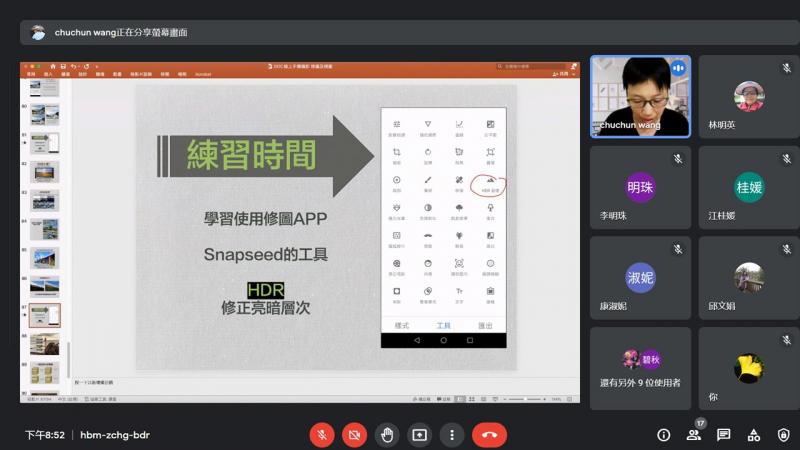Select the 林明英 participant tile
Viewport: 800px width, 450px height.
(749, 96)
